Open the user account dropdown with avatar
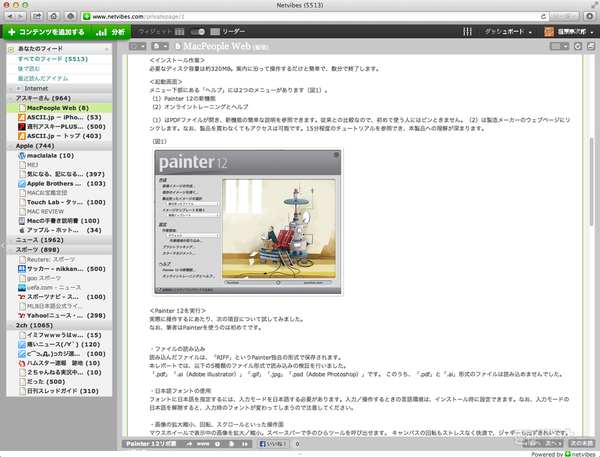 tap(569, 32)
